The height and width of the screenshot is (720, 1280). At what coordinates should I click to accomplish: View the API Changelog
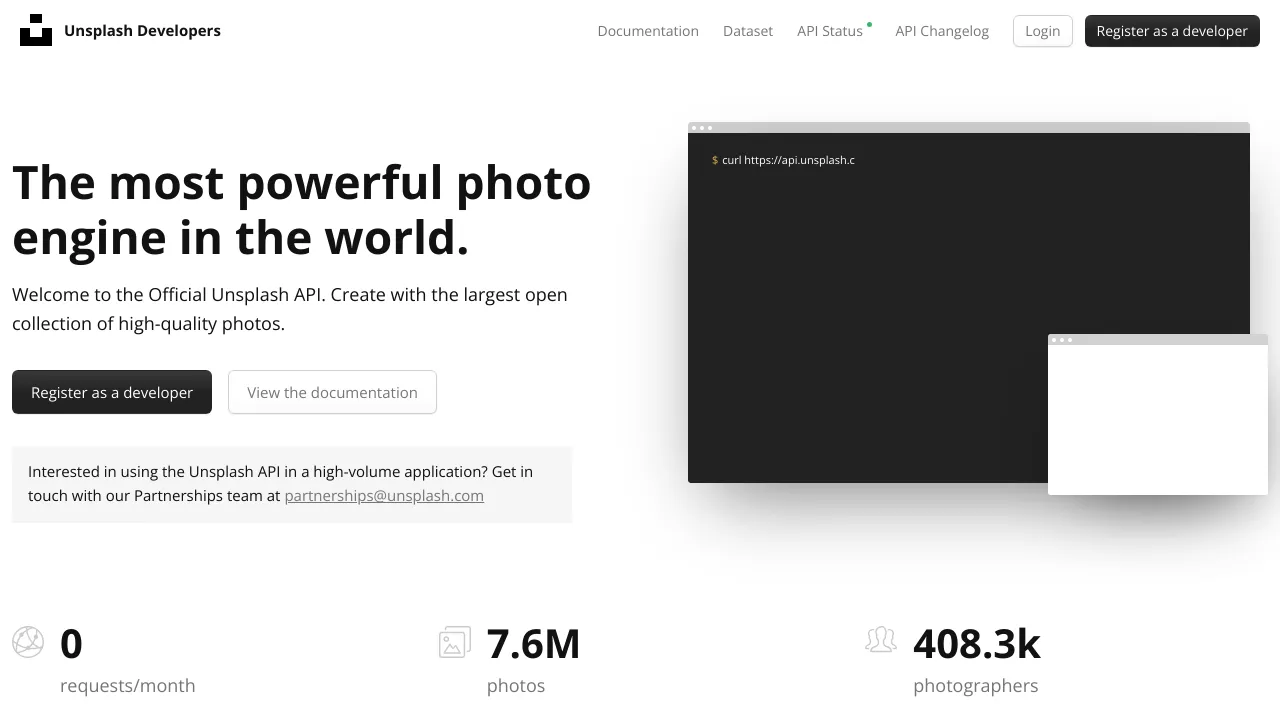click(942, 31)
